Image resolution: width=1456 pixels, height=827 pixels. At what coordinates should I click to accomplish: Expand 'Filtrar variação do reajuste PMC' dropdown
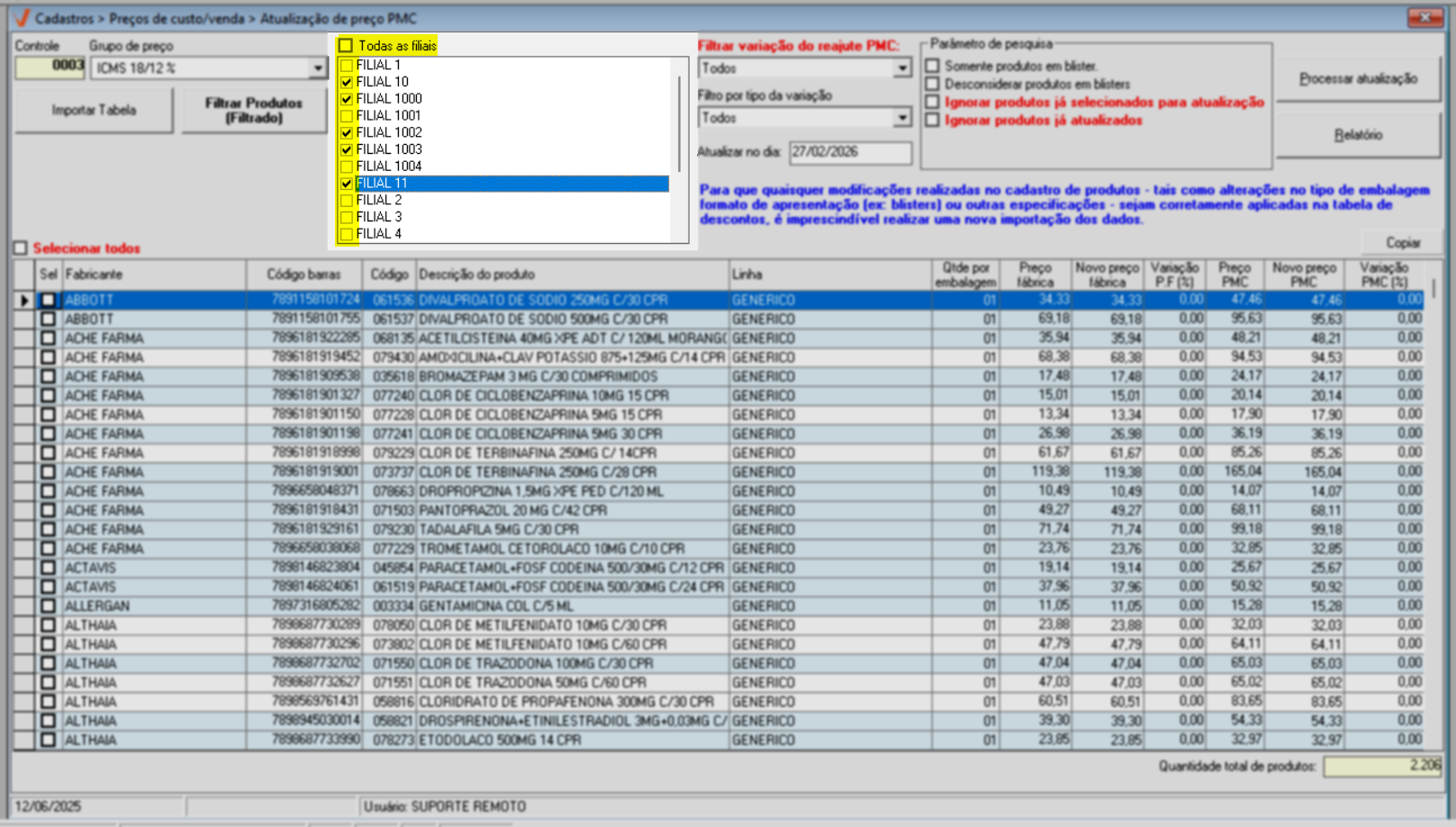(901, 68)
